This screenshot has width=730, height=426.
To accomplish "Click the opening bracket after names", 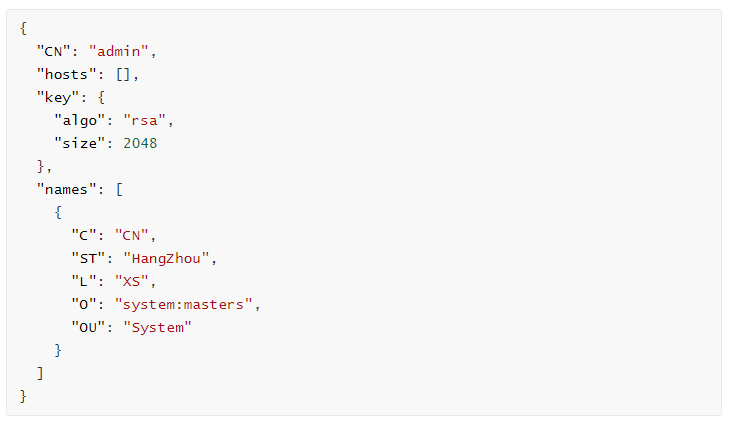I will [x=119, y=190].
